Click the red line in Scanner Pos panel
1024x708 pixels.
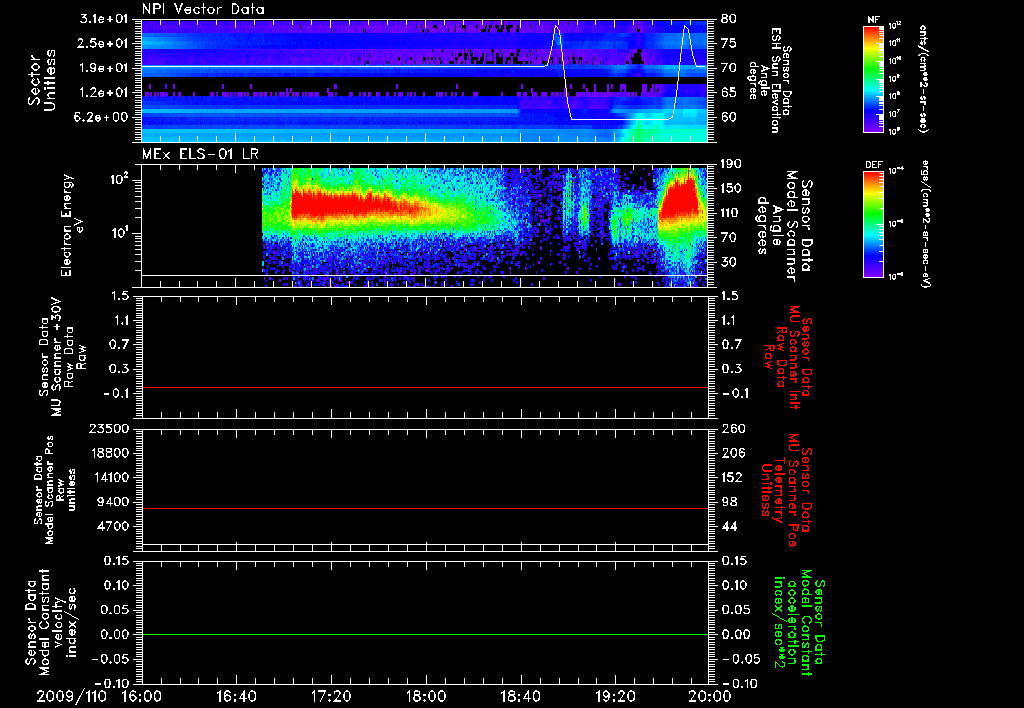425,508
